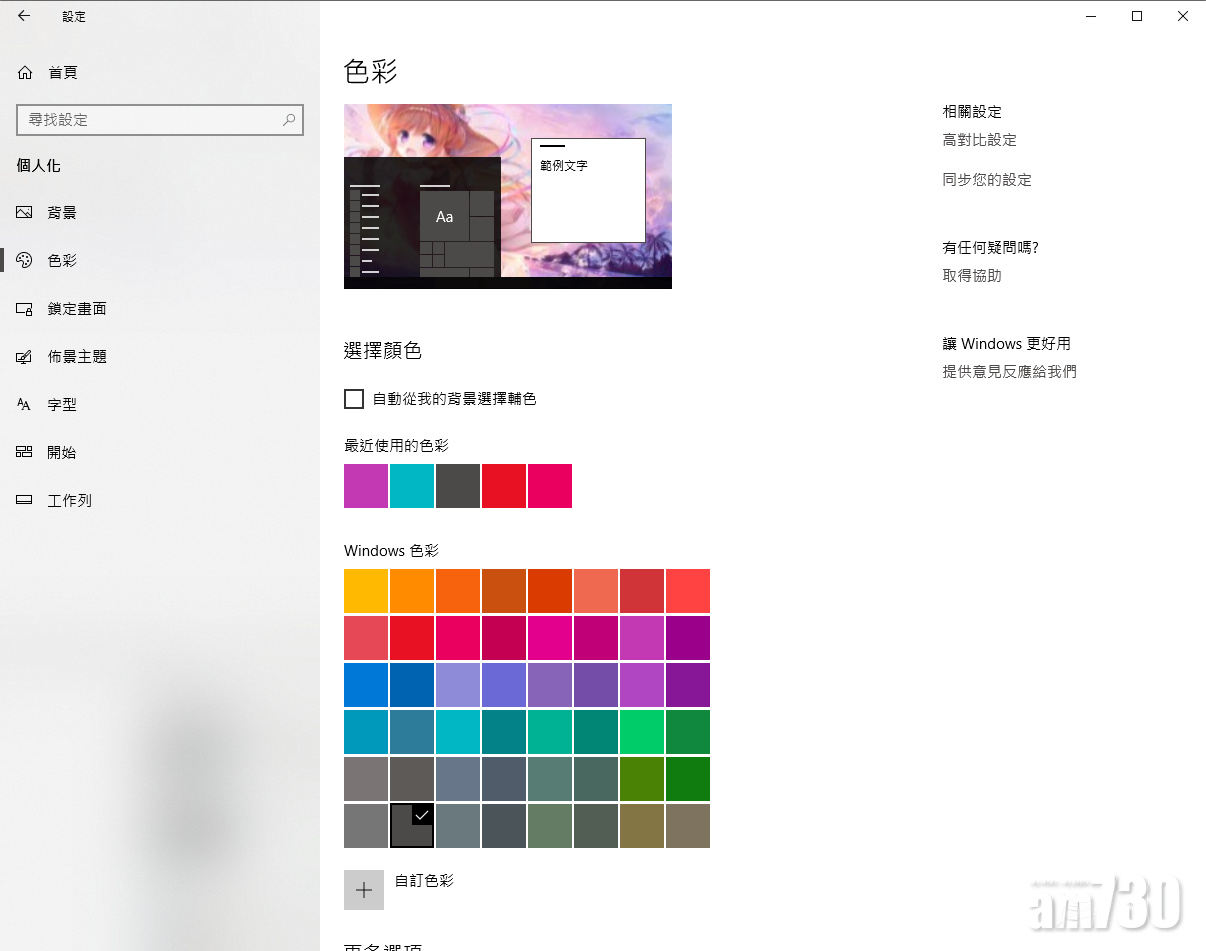This screenshot has width=1206, height=951.
Task: Open the 首頁 home icon
Action: coord(25,73)
